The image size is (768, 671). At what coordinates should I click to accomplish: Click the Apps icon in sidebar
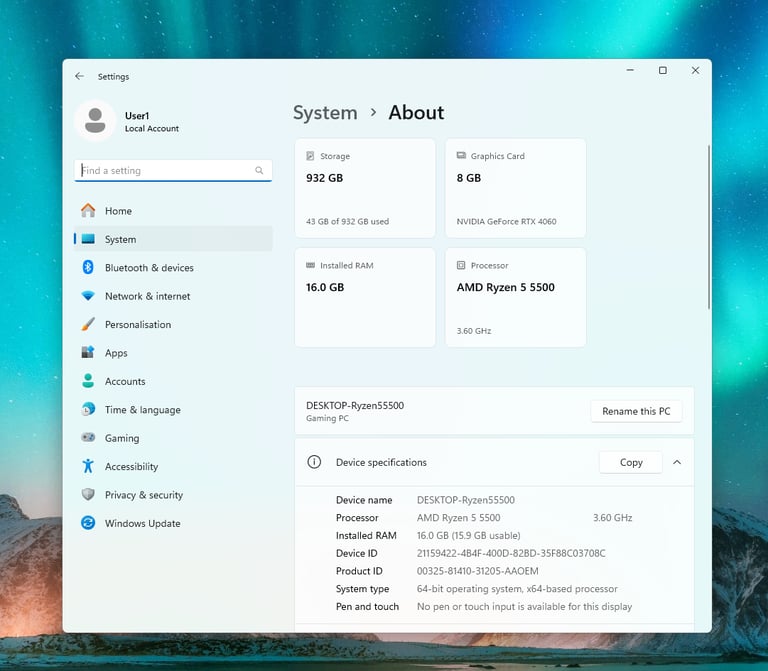click(x=88, y=353)
